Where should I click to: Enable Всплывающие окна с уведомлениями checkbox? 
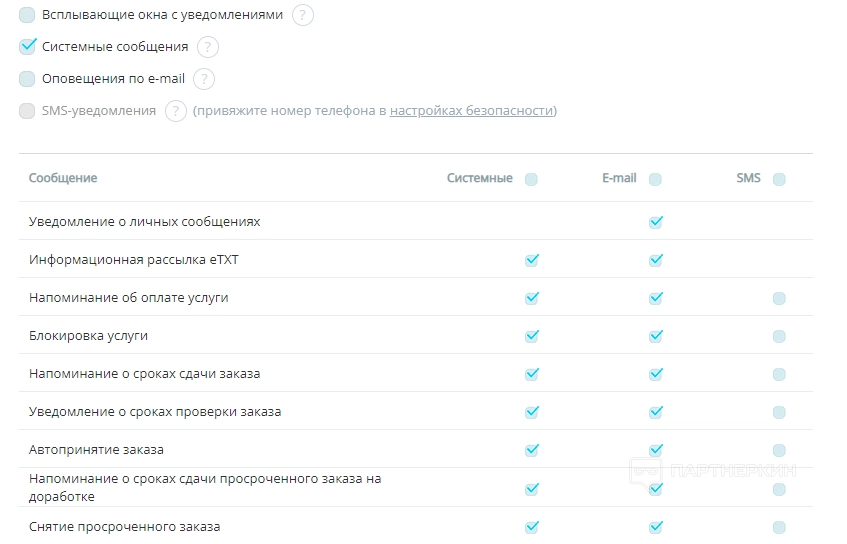(27, 15)
